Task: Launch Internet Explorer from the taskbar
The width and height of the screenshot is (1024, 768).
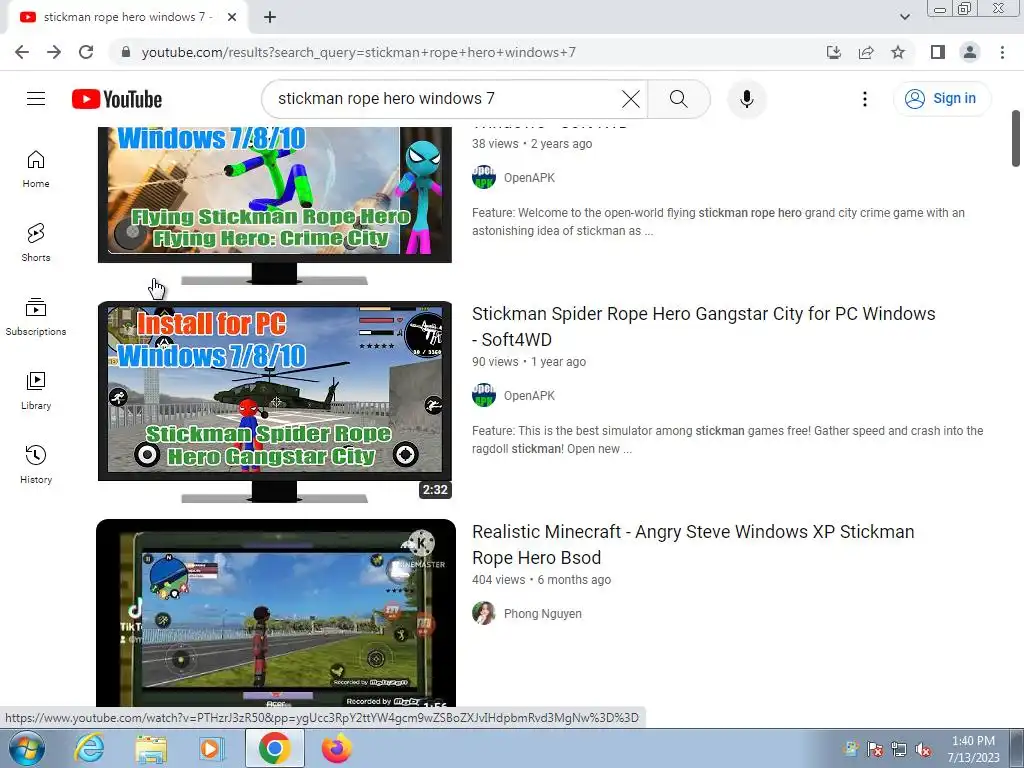Action: click(x=88, y=748)
